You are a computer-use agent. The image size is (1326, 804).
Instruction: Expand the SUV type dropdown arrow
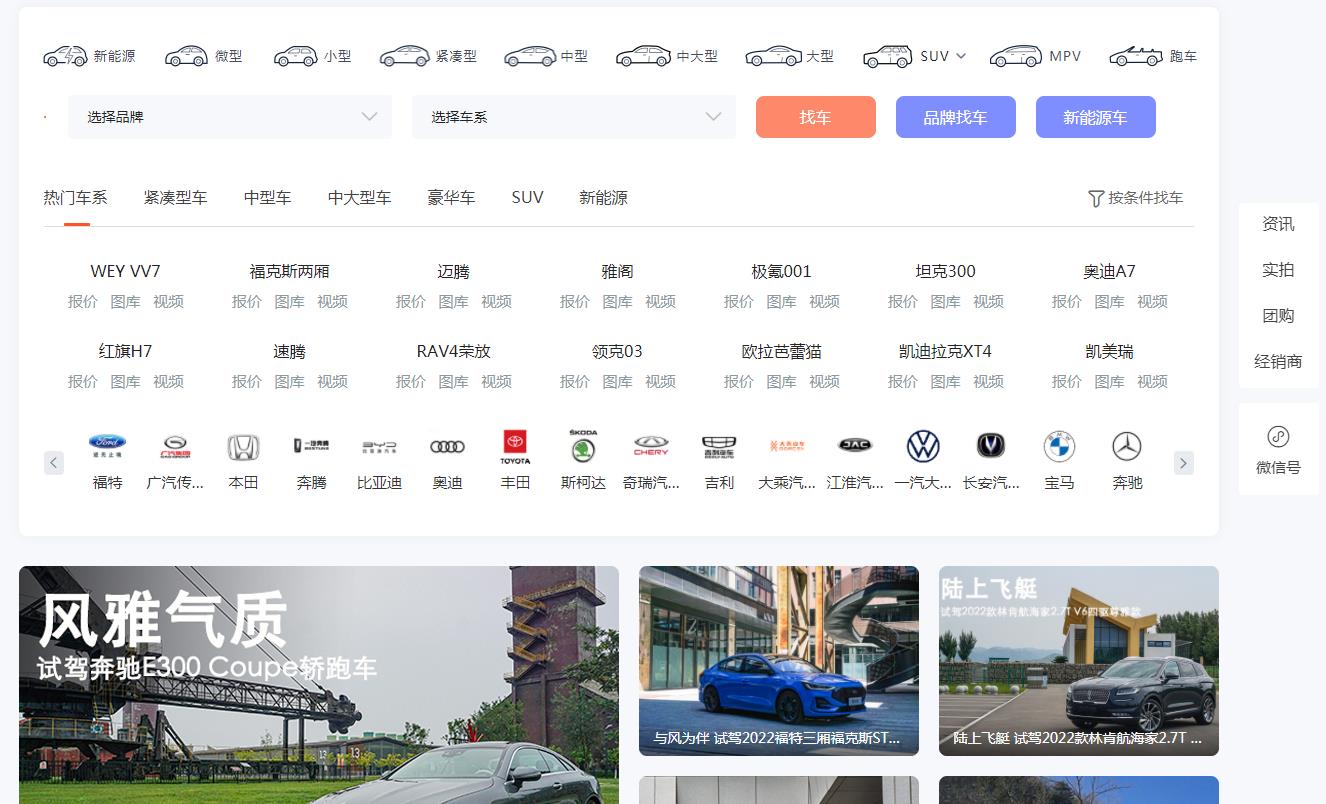point(961,56)
